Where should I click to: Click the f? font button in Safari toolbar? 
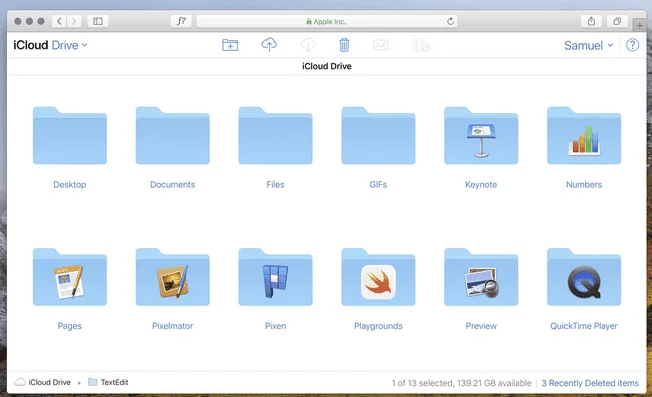tap(181, 21)
